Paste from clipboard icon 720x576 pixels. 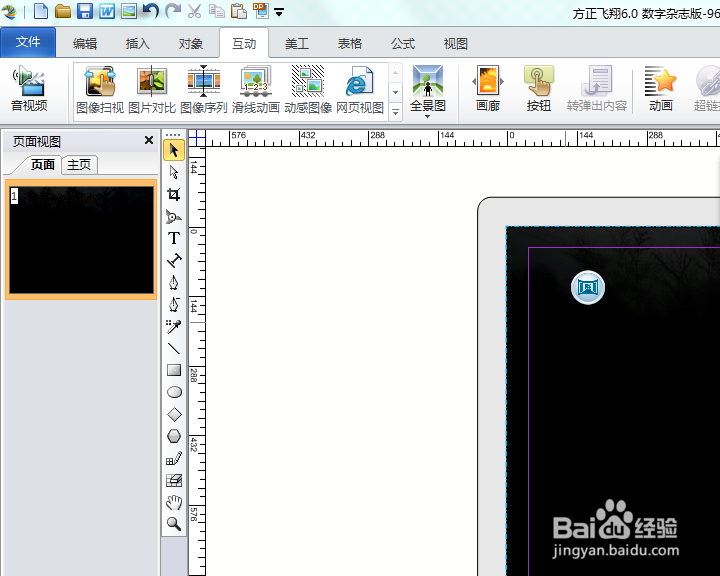238,11
